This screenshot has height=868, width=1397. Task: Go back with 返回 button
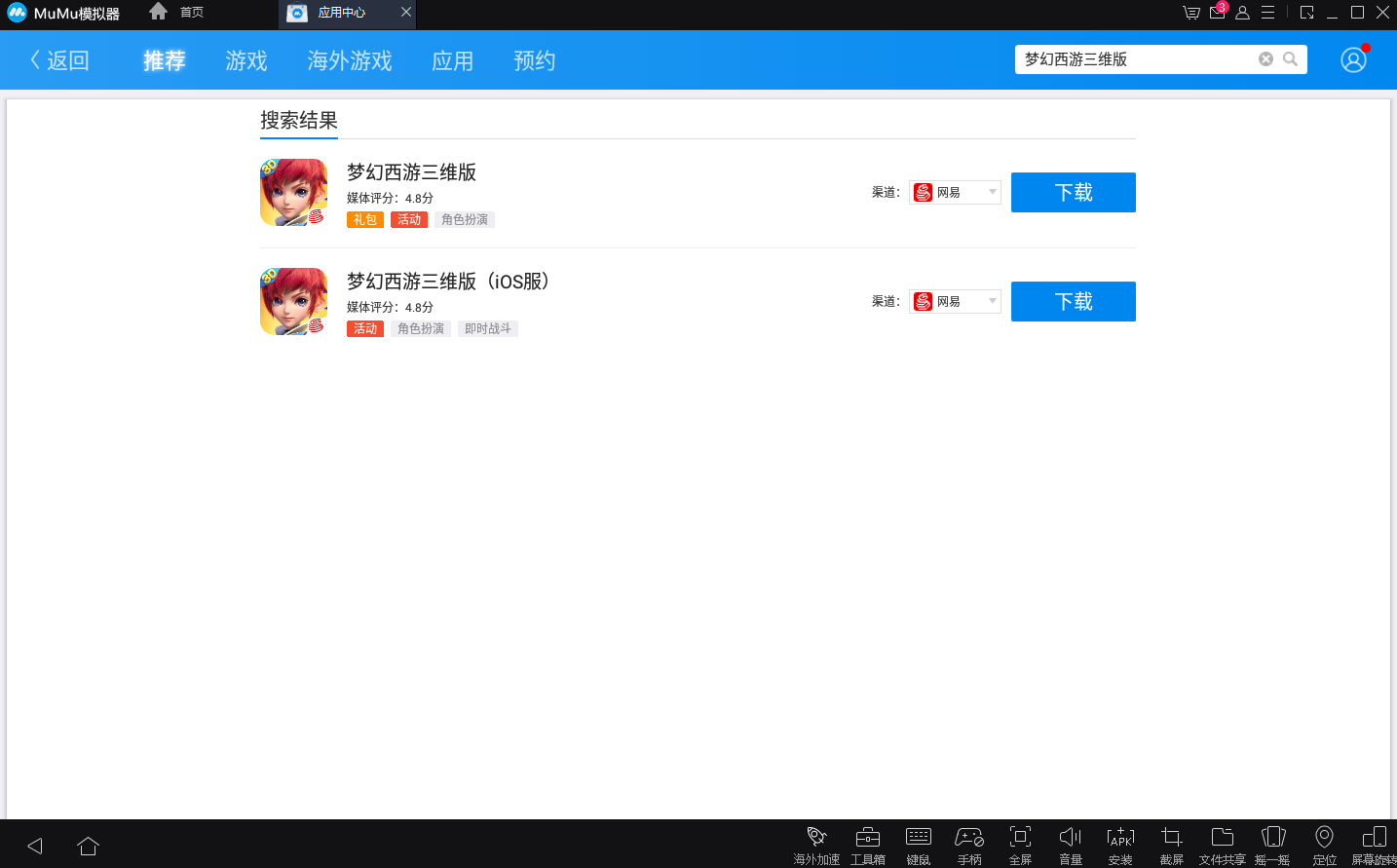59,60
